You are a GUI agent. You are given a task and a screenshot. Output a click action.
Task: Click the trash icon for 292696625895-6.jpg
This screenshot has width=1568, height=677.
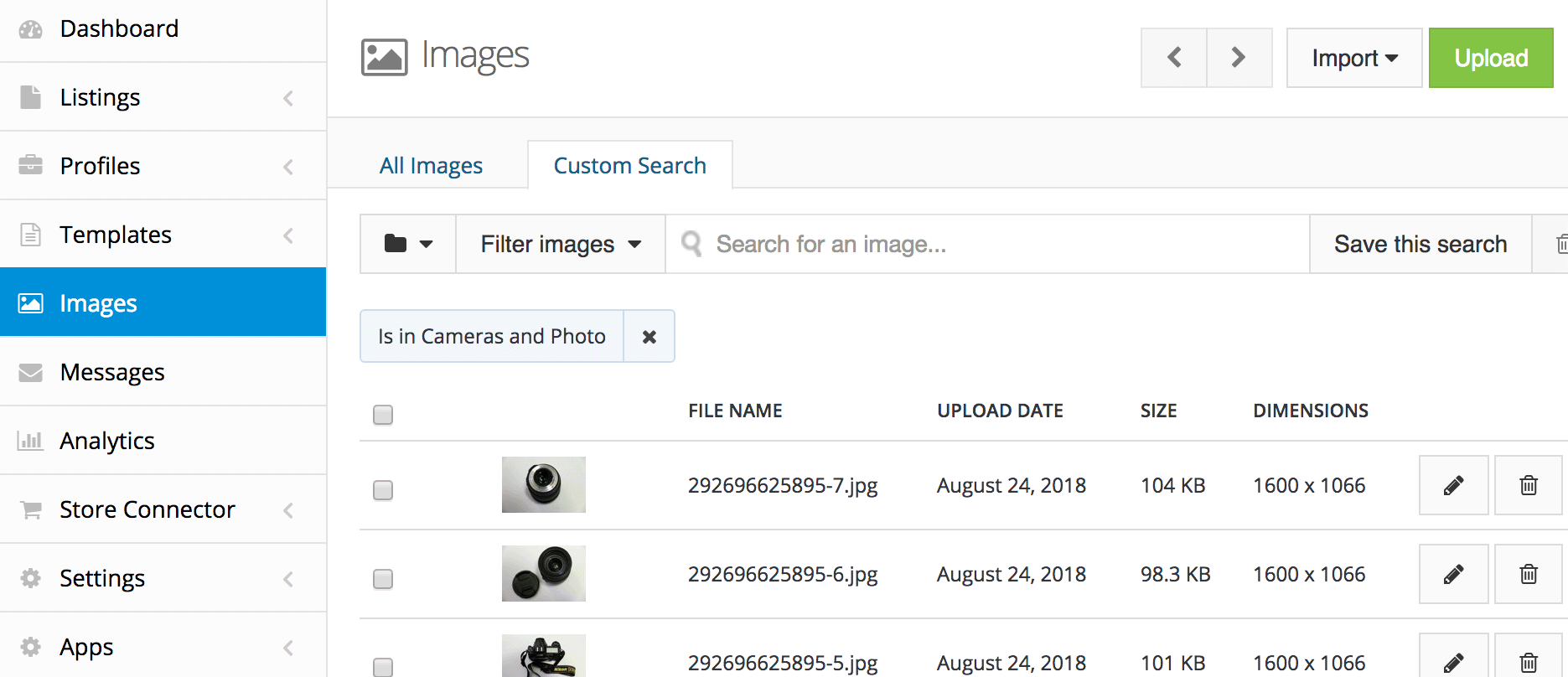tap(1529, 574)
